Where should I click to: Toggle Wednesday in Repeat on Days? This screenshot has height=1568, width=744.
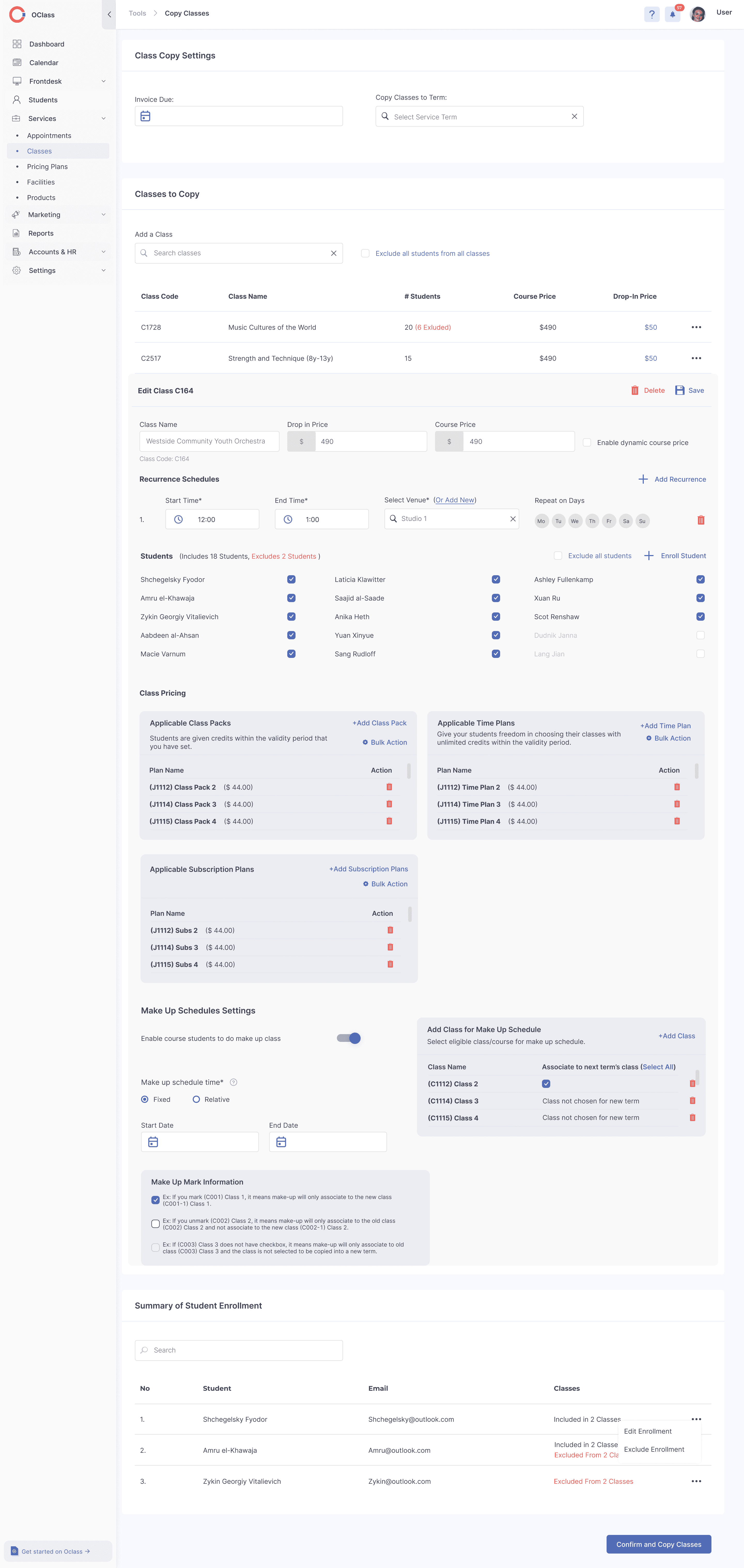575,521
